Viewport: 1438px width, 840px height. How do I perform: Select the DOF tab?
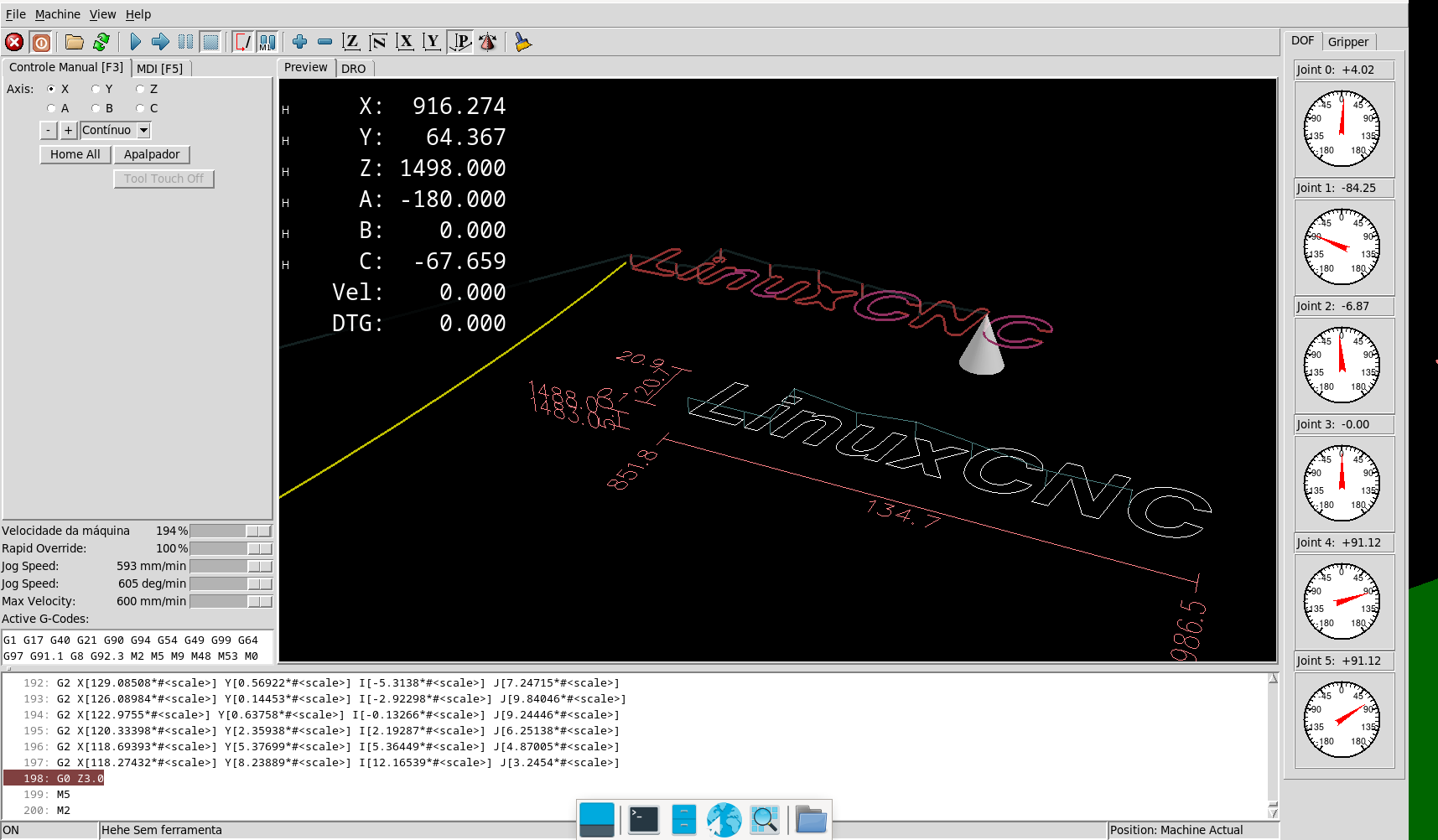click(x=1303, y=40)
